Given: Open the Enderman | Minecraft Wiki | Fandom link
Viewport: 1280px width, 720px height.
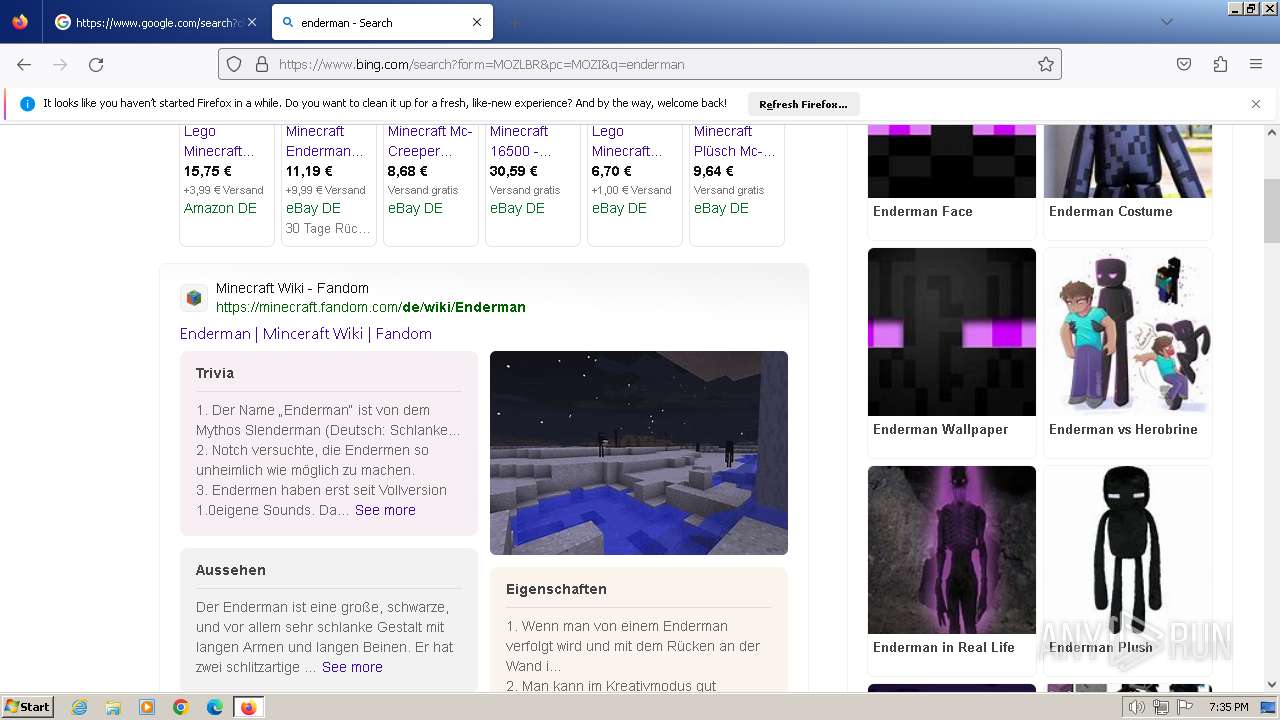Looking at the screenshot, I should coord(306,334).
